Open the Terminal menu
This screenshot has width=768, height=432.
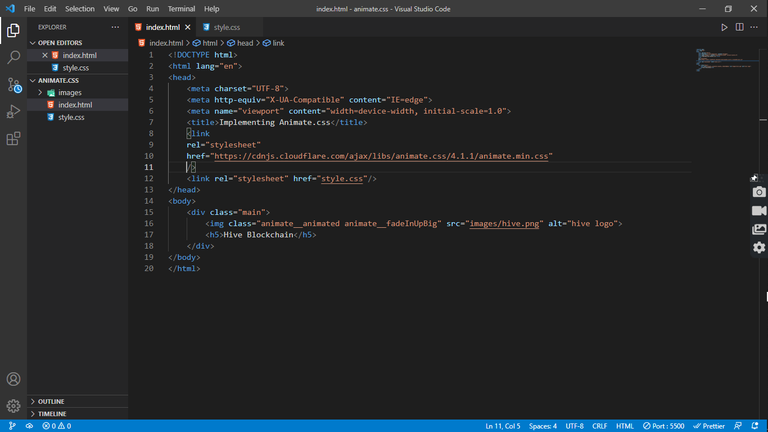(181, 9)
